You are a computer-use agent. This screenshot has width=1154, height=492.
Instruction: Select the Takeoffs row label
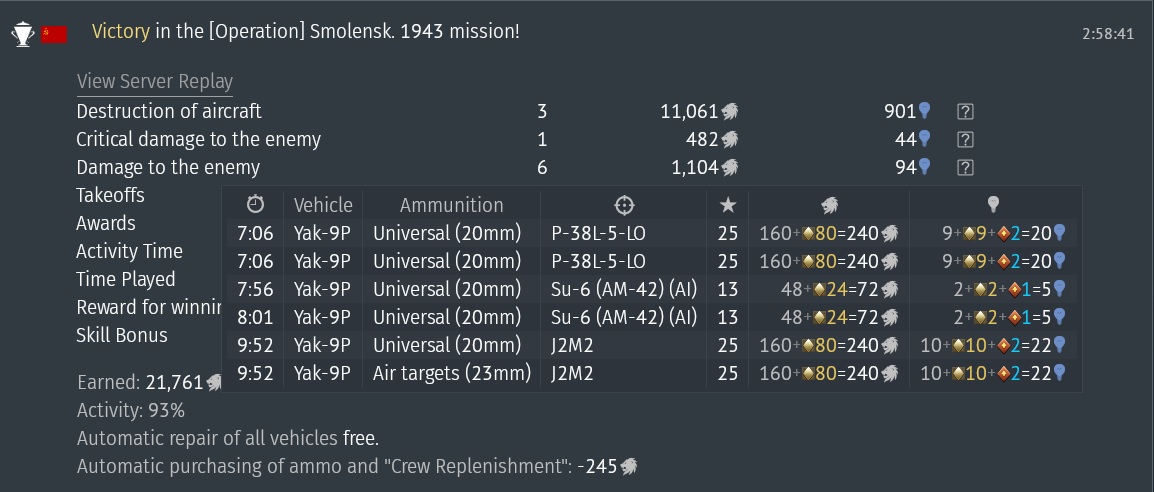coord(110,196)
